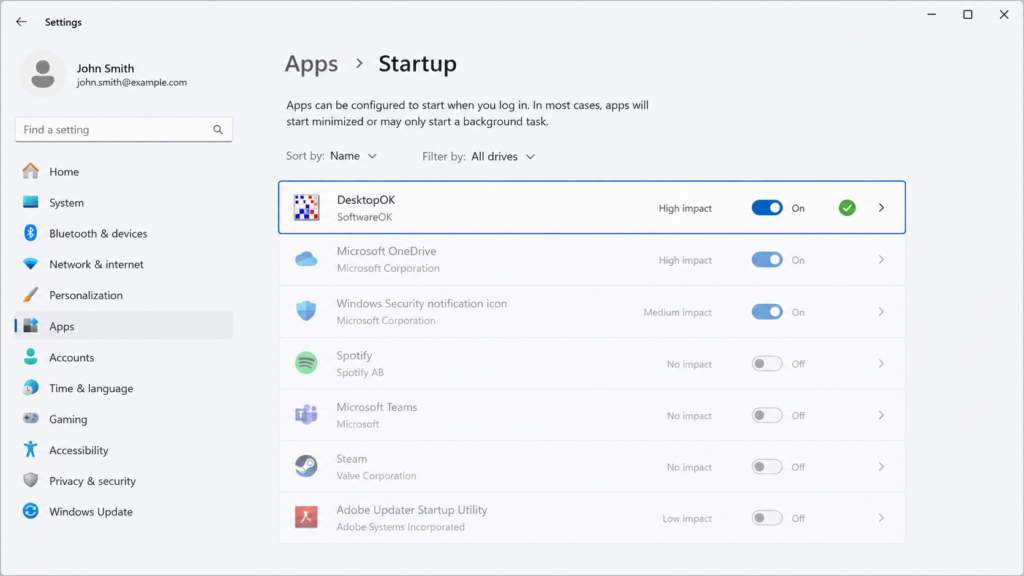
Task: Click the System monitor icon
Action: click(x=31, y=202)
